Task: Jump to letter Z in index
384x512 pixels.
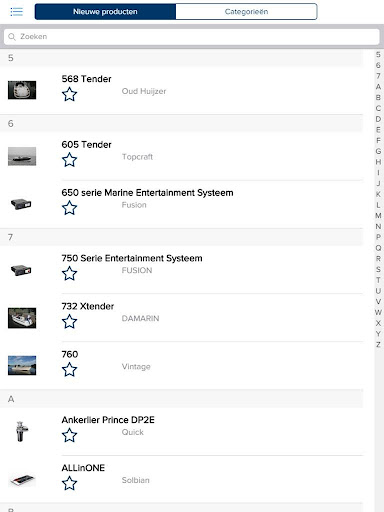Action: point(378,345)
